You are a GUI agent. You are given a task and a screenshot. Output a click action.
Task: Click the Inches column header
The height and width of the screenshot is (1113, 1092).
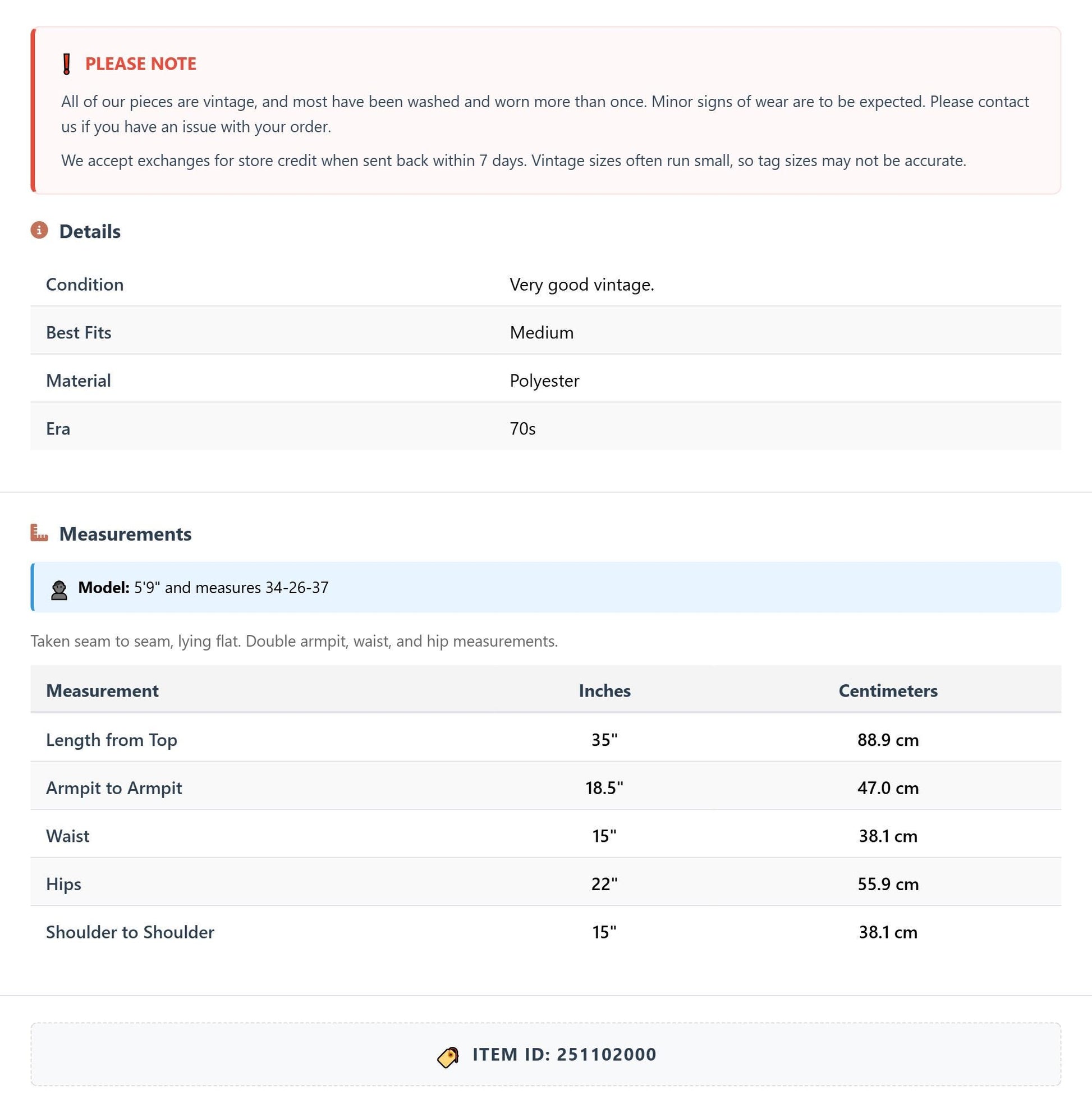click(604, 690)
